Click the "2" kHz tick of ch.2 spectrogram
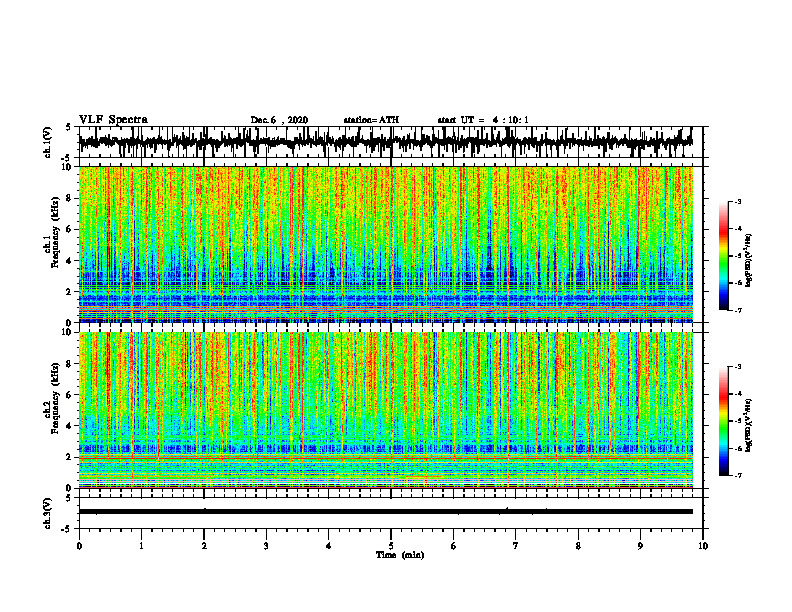The width and height of the screenshot is (792, 612). pyautogui.click(x=70, y=457)
